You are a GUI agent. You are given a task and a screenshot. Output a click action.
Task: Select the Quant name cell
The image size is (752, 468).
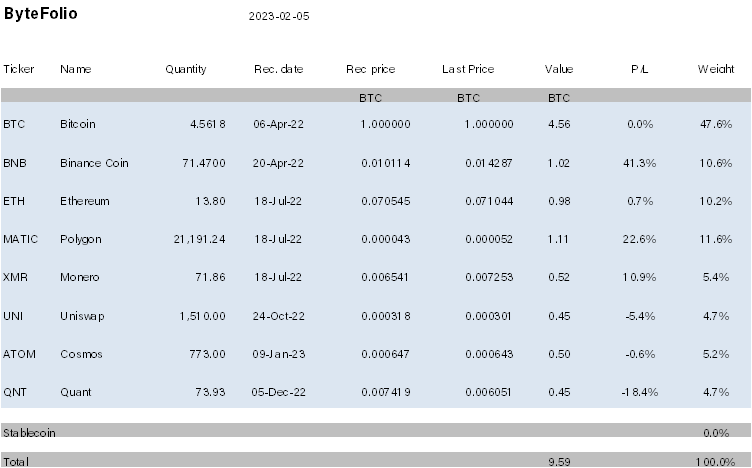pyautogui.click(x=75, y=392)
